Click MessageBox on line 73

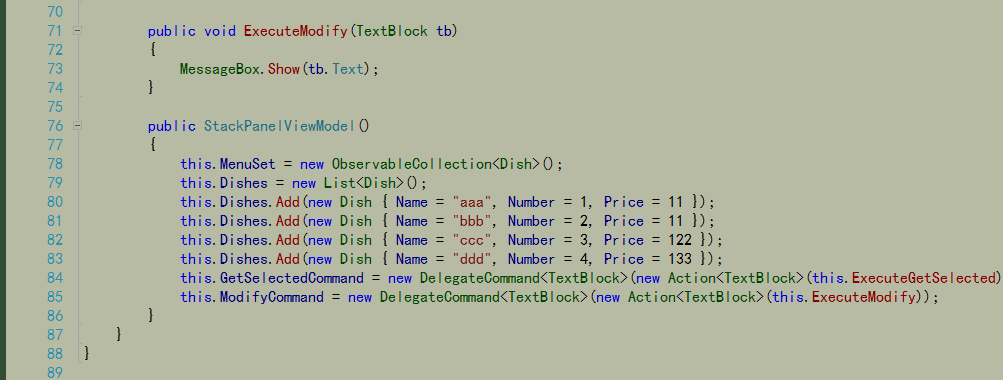219,68
